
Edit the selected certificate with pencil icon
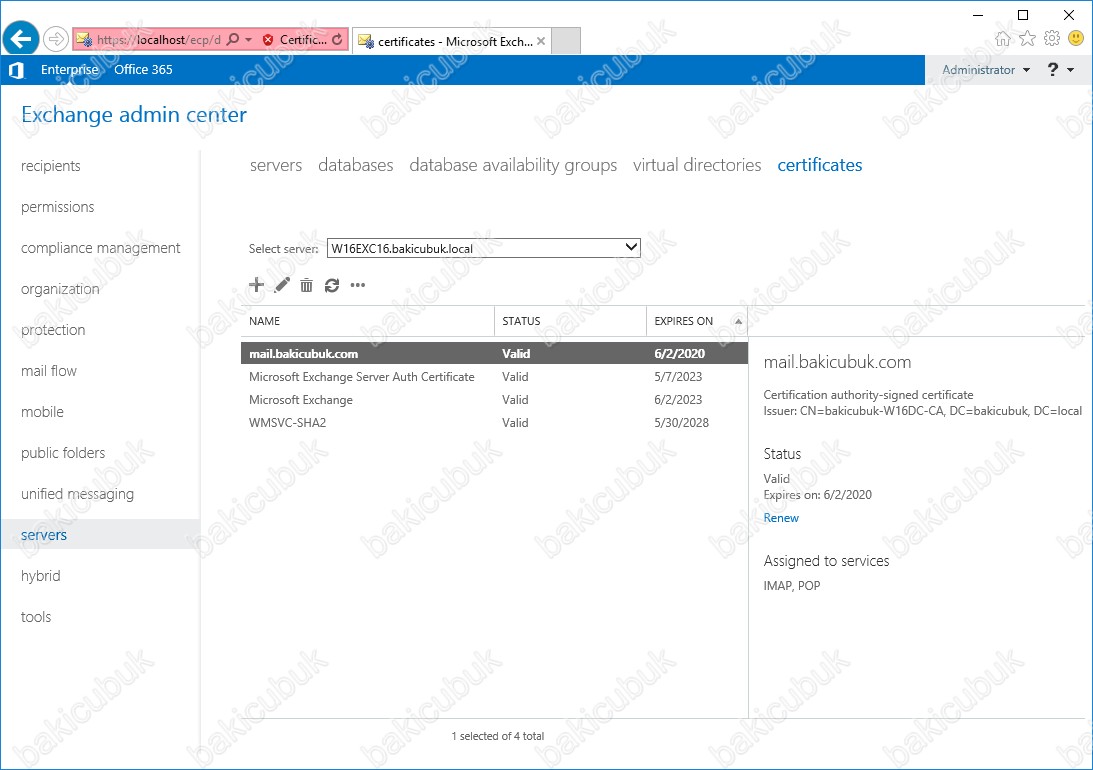tap(282, 285)
